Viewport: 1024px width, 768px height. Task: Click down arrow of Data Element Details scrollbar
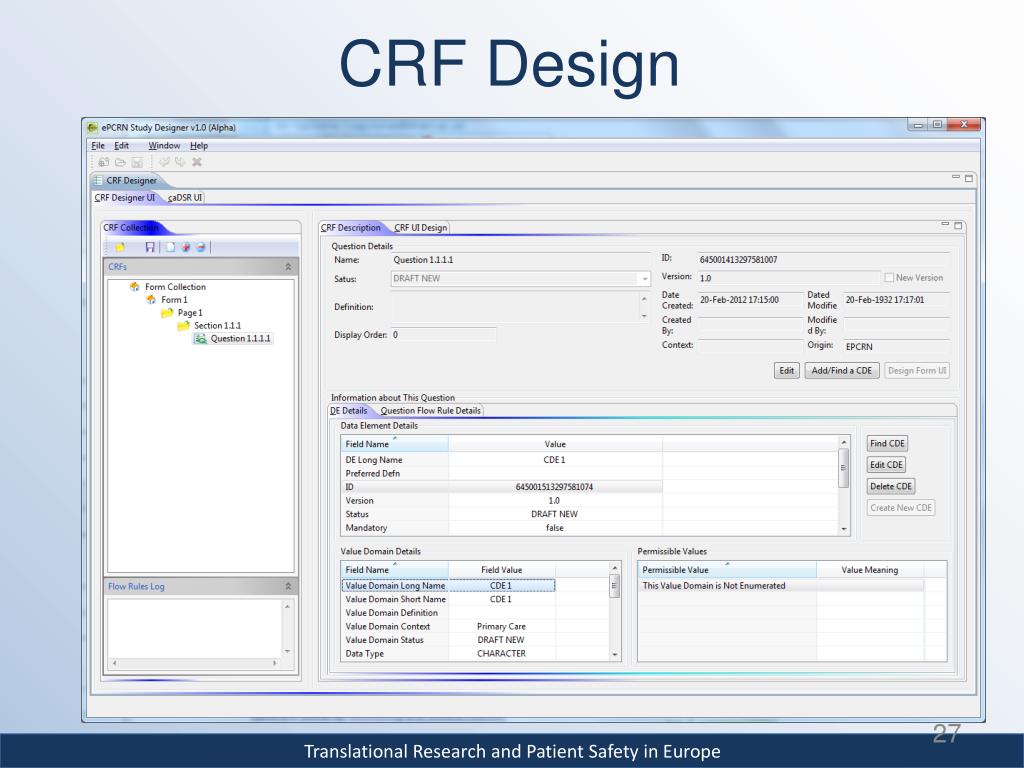[x=844, y=529]
